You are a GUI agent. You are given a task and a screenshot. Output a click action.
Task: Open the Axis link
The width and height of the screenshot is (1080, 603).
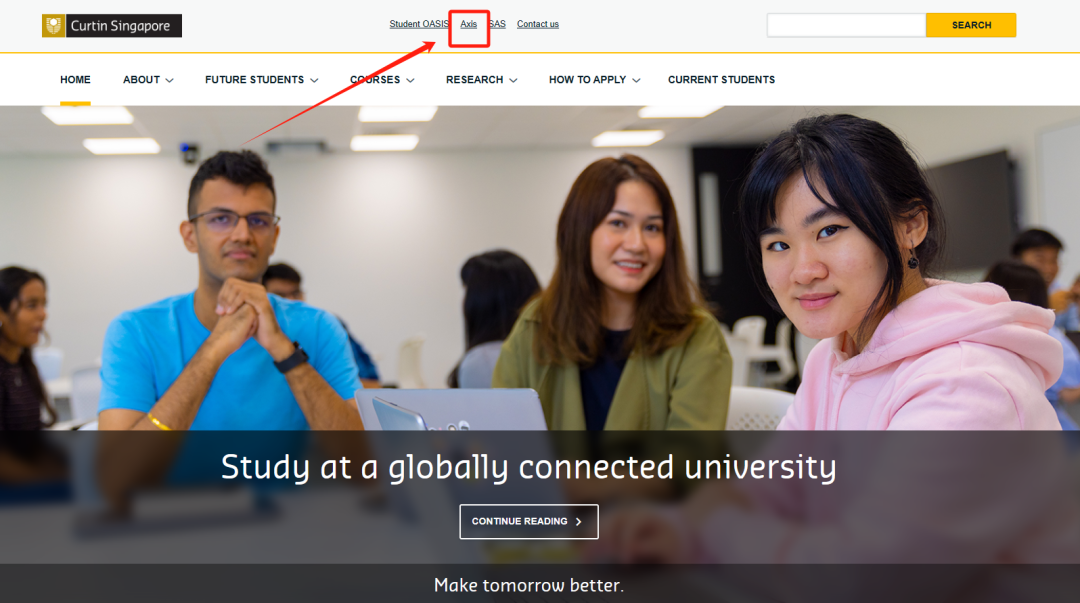[x=468, y=24]
